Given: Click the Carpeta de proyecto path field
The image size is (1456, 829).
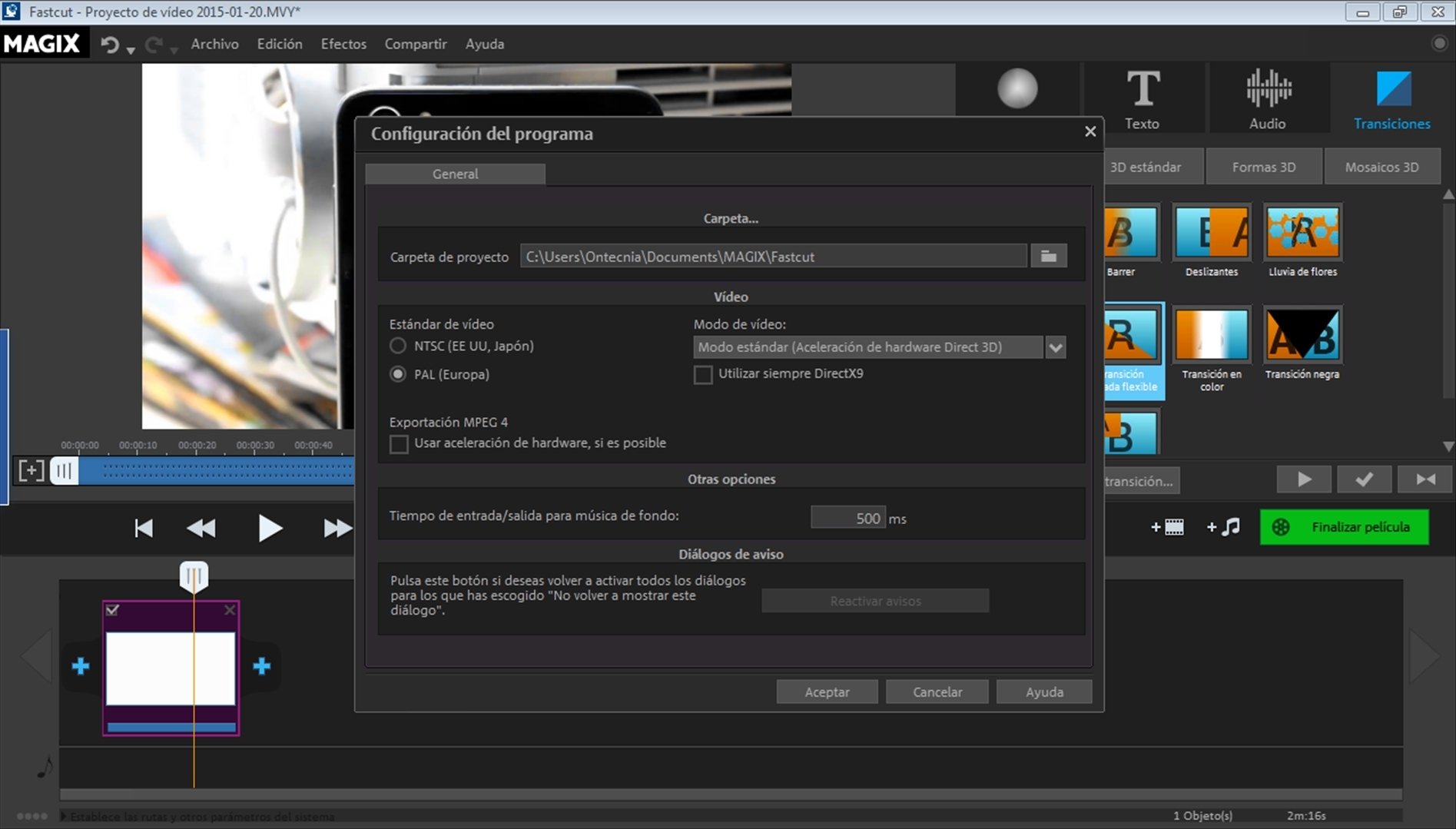Looking at the screenshot, I should tap(773, 257).
